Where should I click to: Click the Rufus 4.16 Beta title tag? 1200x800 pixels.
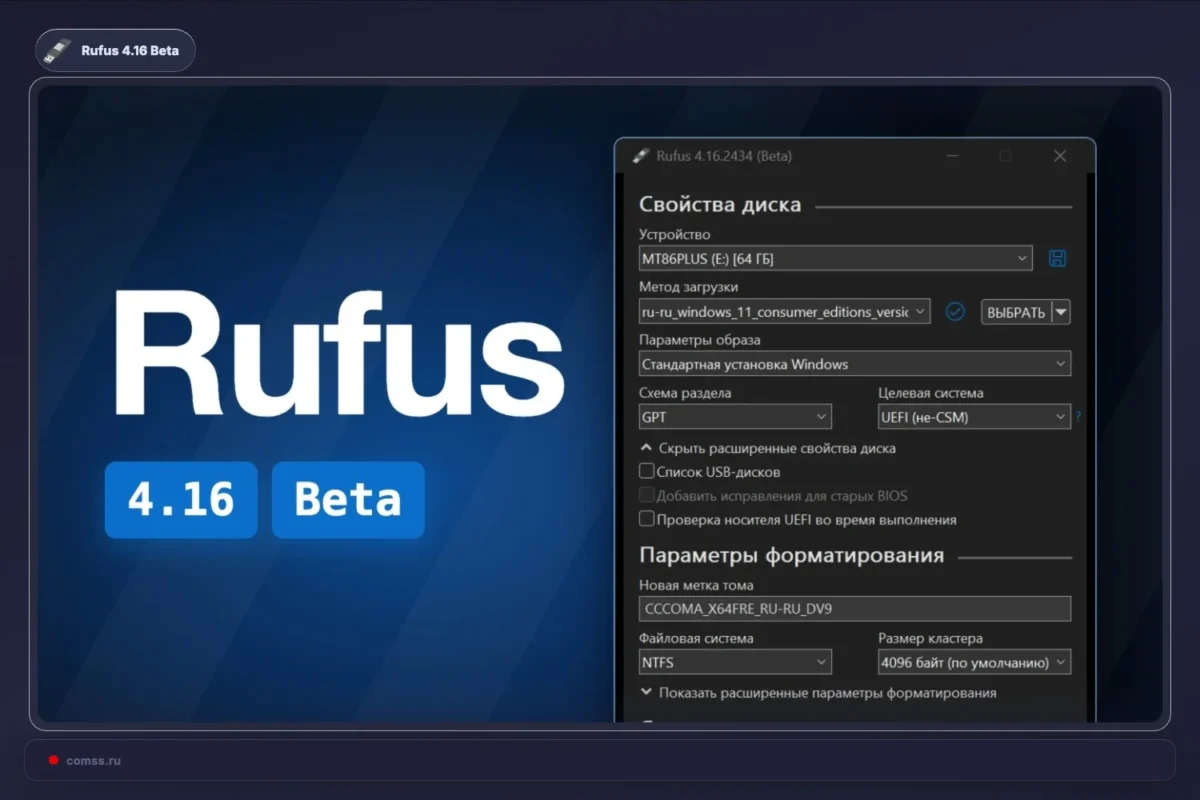coord(115,50)
